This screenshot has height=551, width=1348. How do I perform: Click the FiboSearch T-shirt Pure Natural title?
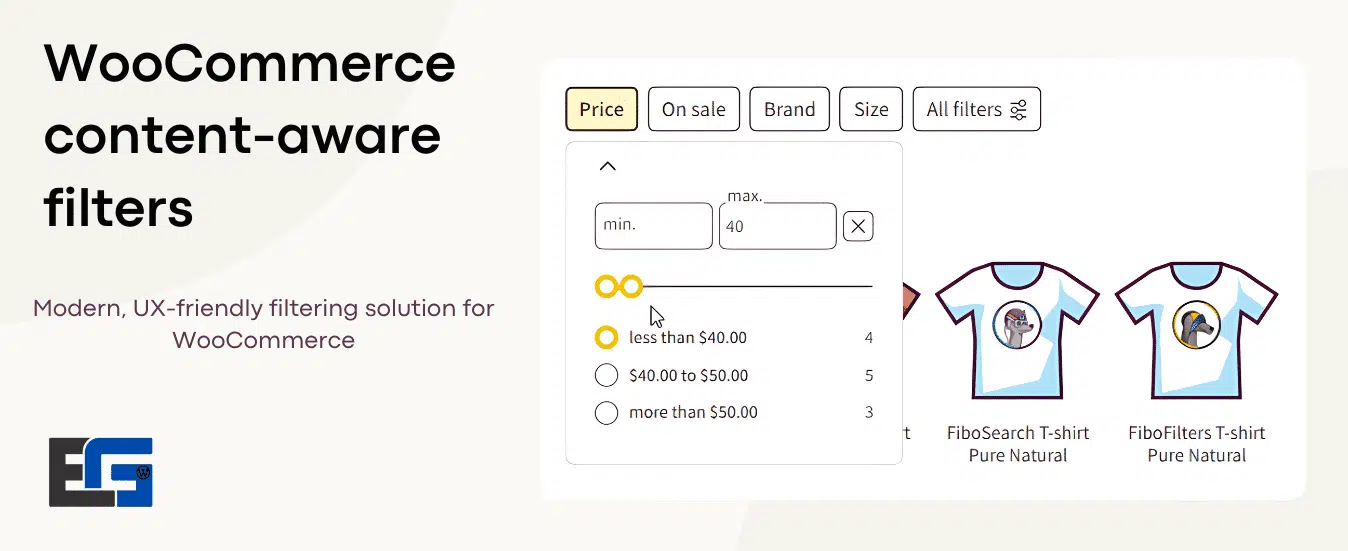click(1017, 444)
